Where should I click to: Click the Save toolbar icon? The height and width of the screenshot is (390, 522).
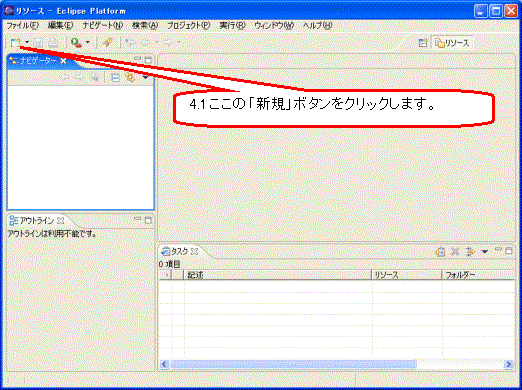[38, 43]
